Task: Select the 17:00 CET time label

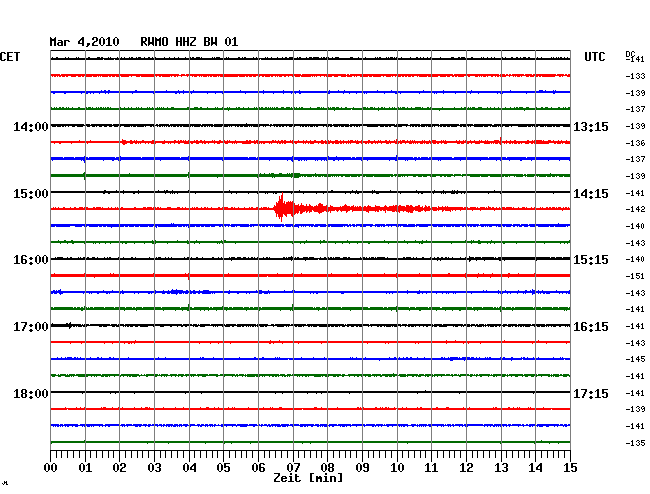Action: coord(31,327)
